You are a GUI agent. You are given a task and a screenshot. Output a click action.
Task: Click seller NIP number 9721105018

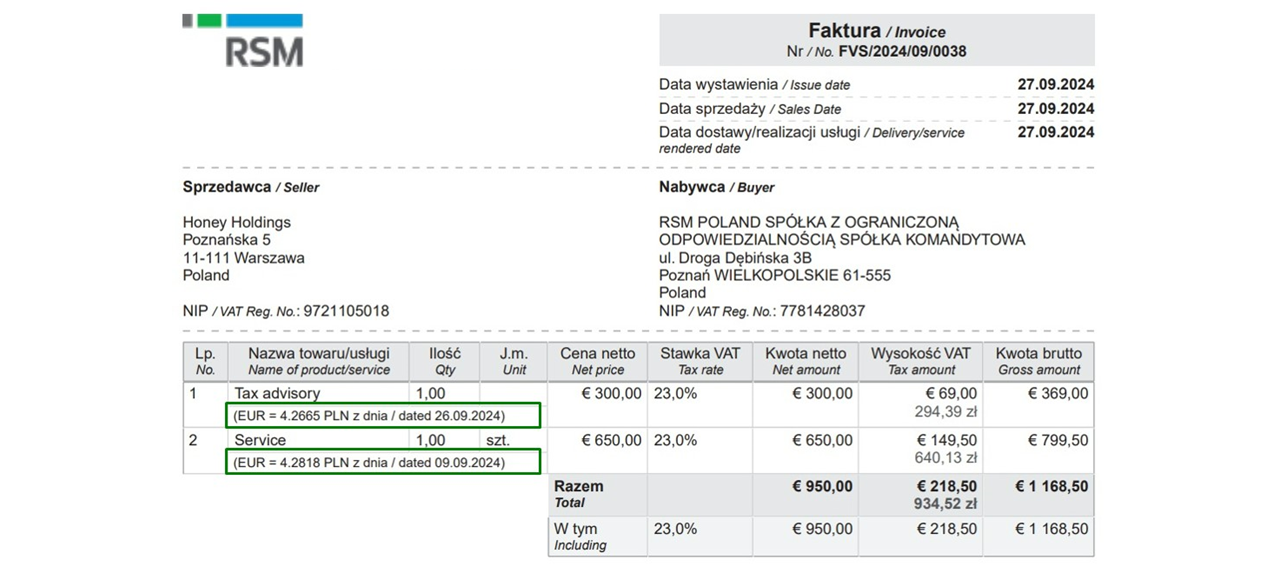coord(346,311)
